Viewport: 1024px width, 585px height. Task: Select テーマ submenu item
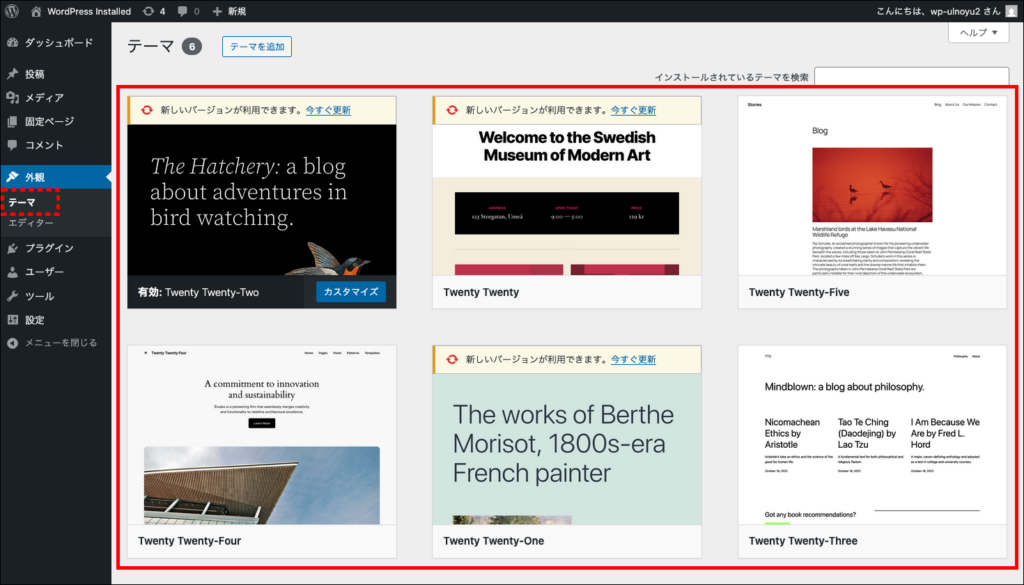coord(22,202)
